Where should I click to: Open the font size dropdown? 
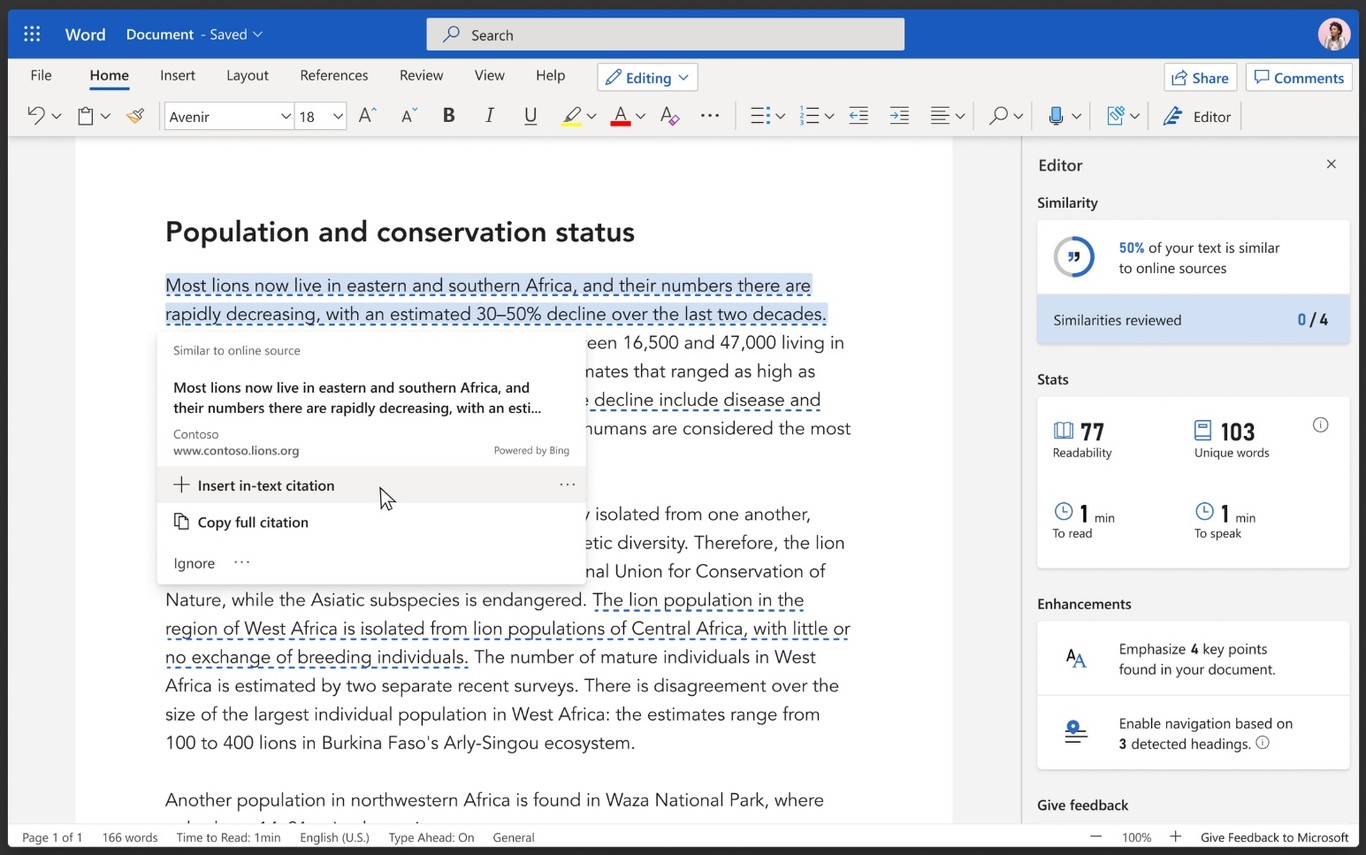click(338, 117)
